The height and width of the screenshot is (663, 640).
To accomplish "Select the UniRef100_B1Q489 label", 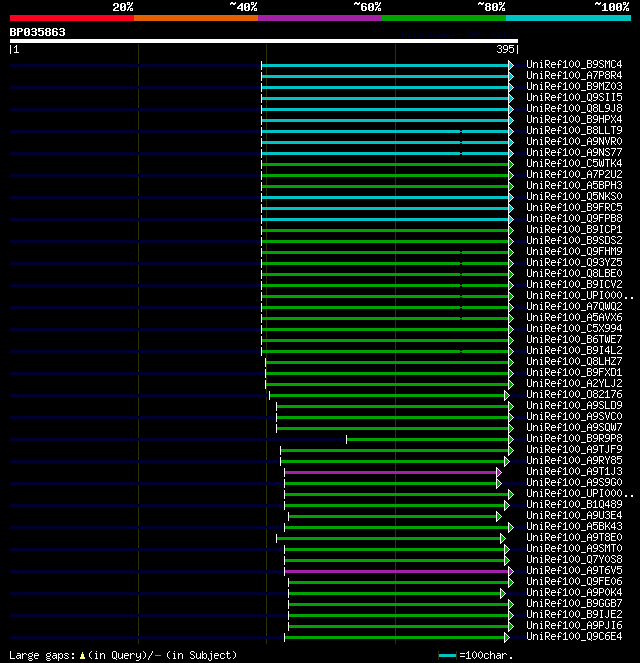I will click(574, 504).
